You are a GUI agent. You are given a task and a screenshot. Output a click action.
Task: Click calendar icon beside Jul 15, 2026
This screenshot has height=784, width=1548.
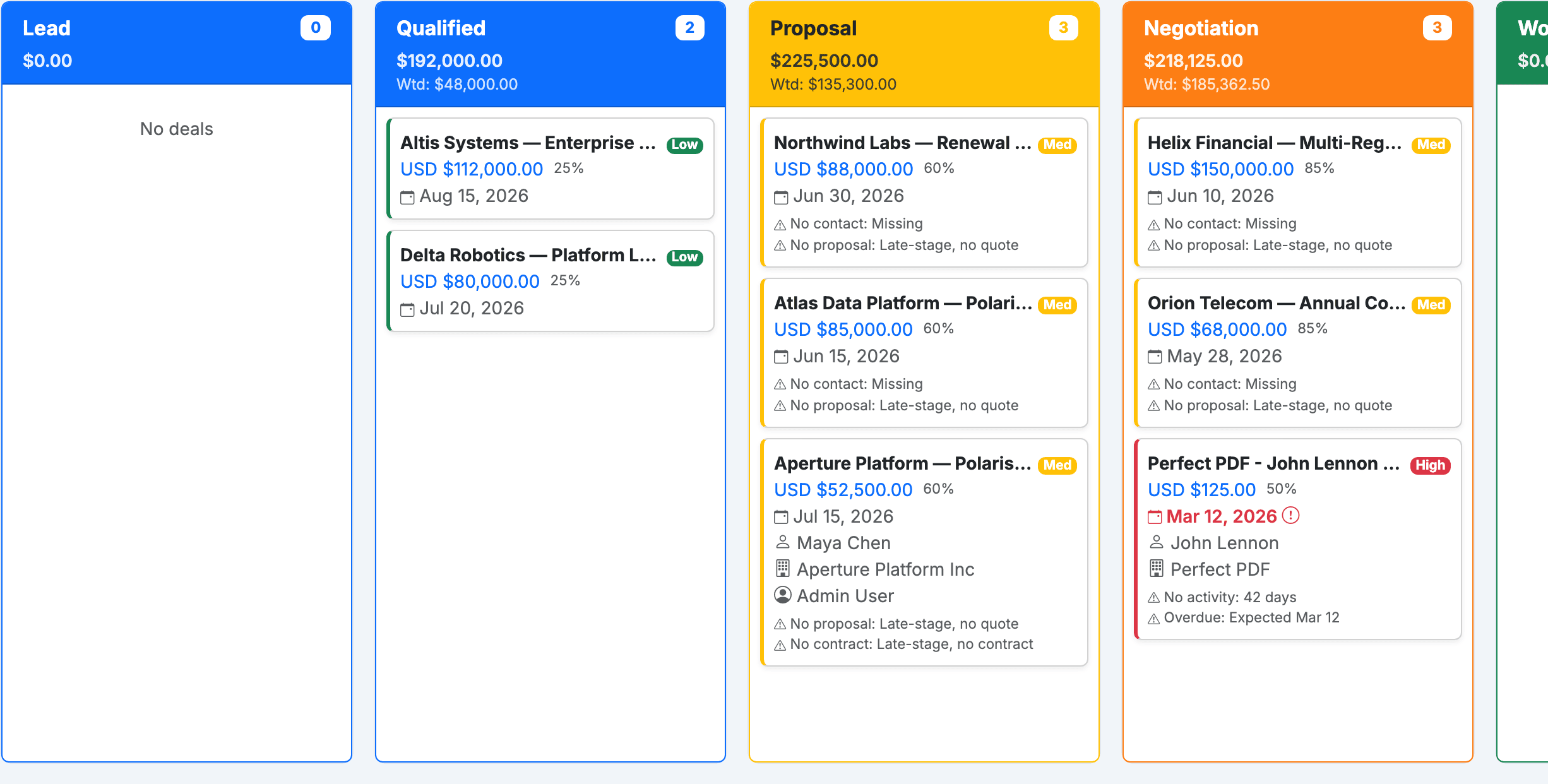(x=782, y=518)
